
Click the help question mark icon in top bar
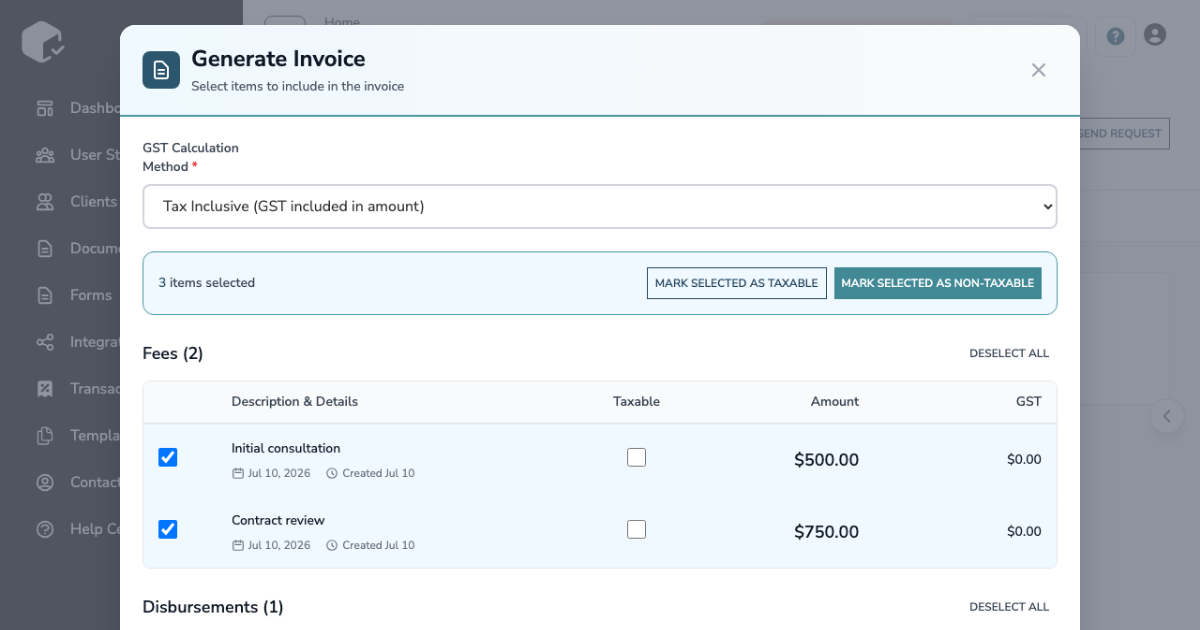(1115, 36)
